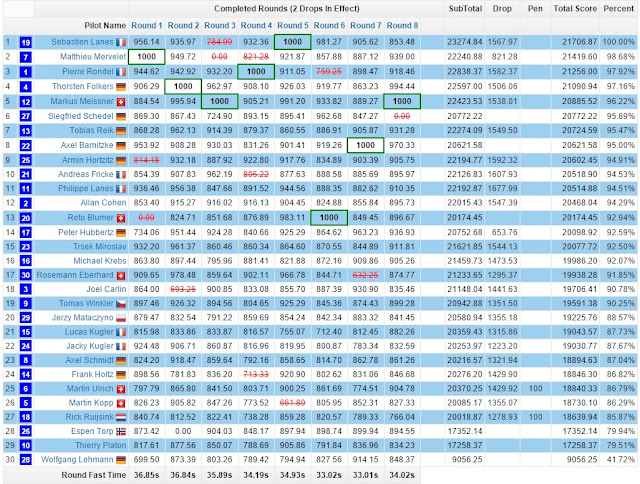
Task: Open the Round 8 column header link
Action: point(402,25)
